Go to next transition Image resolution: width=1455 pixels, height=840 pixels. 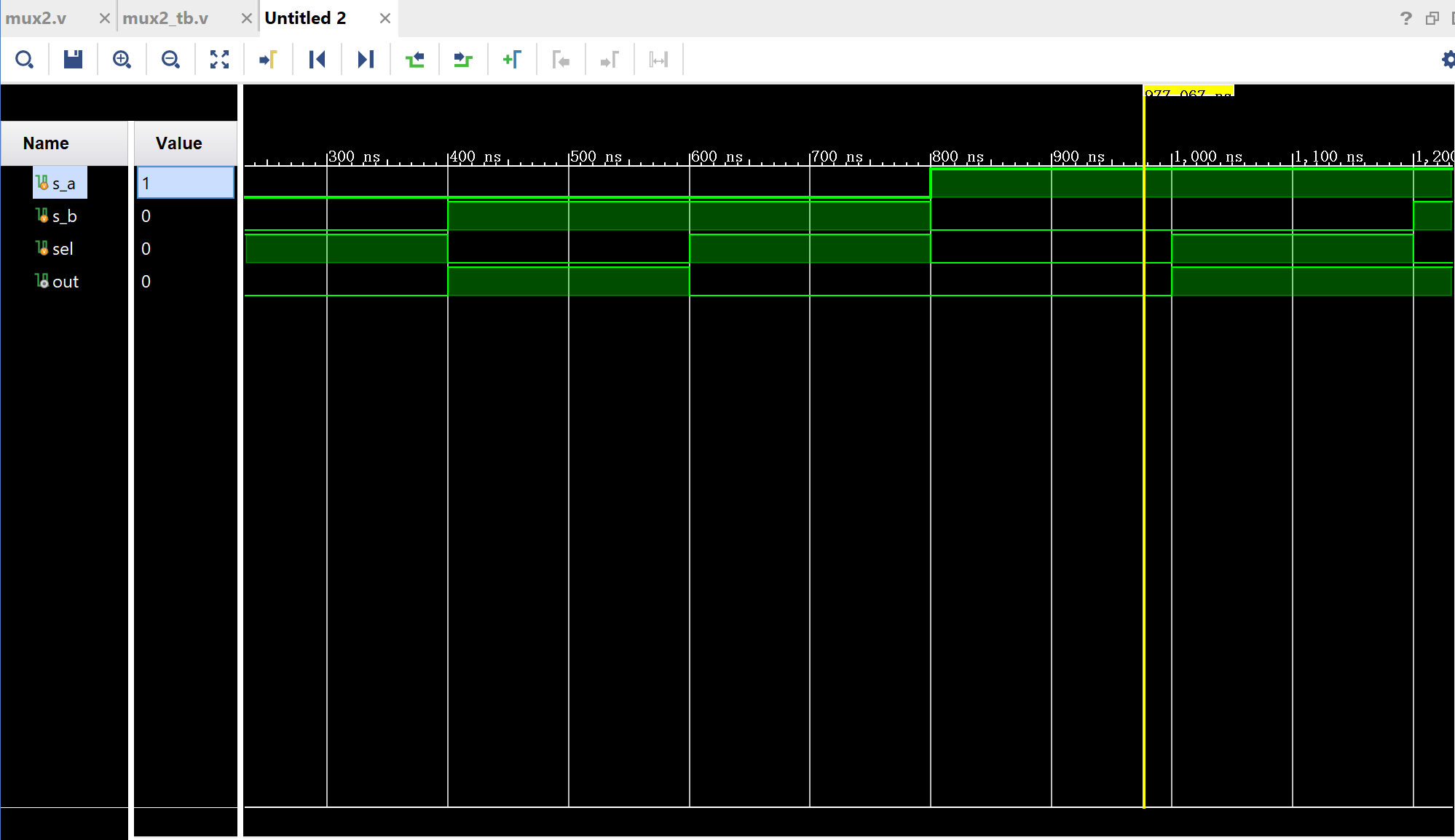click(463, 60)
